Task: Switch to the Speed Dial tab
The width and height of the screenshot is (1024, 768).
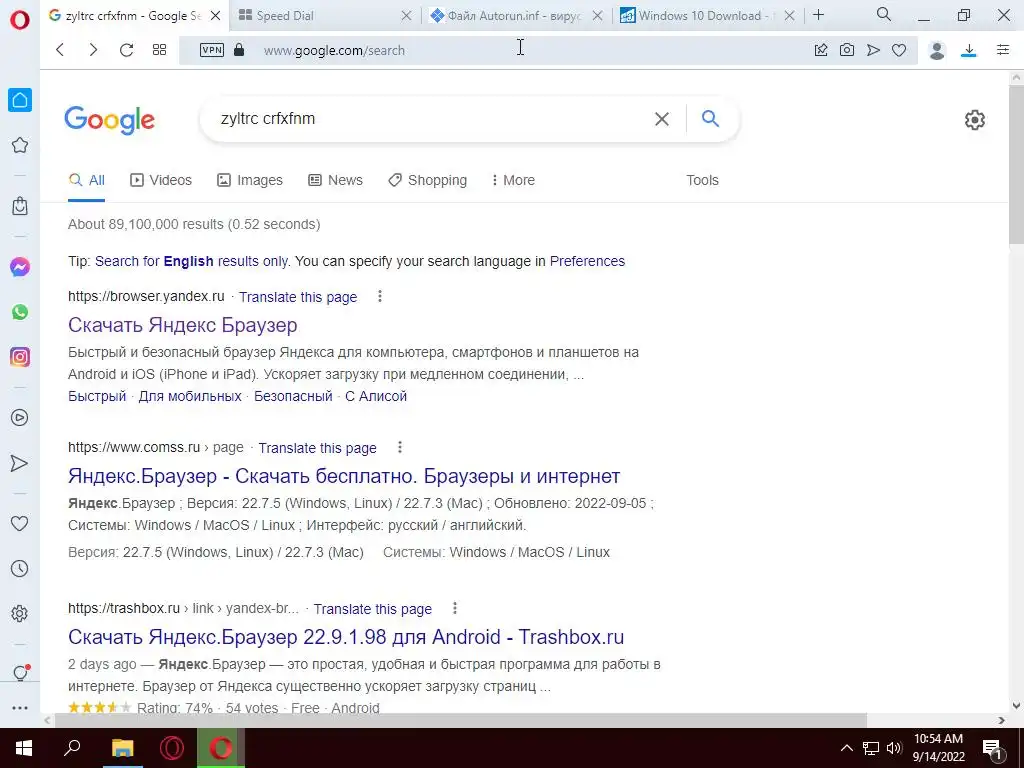Action: coord(285,16)
